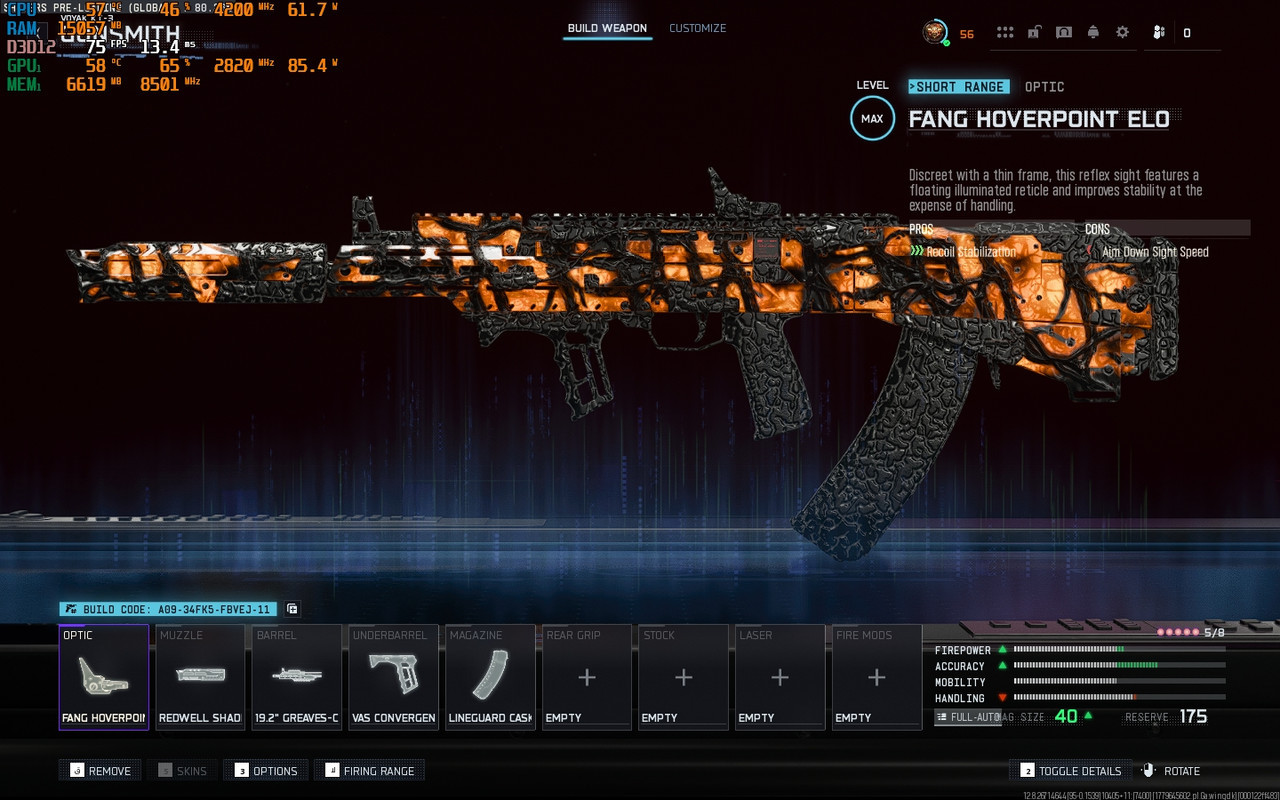
Task: Click the Firepower increase arrow indicator
Action: pos(1002,650)
